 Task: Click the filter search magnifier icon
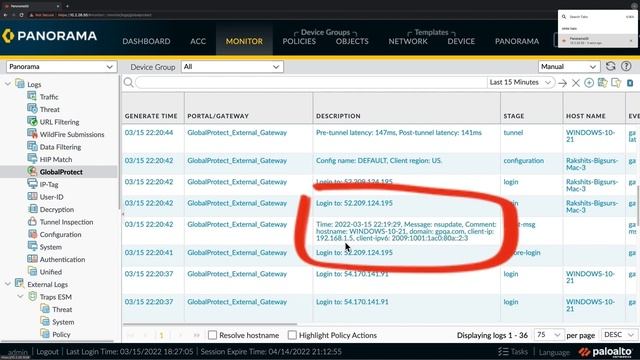tap(128, 82)
